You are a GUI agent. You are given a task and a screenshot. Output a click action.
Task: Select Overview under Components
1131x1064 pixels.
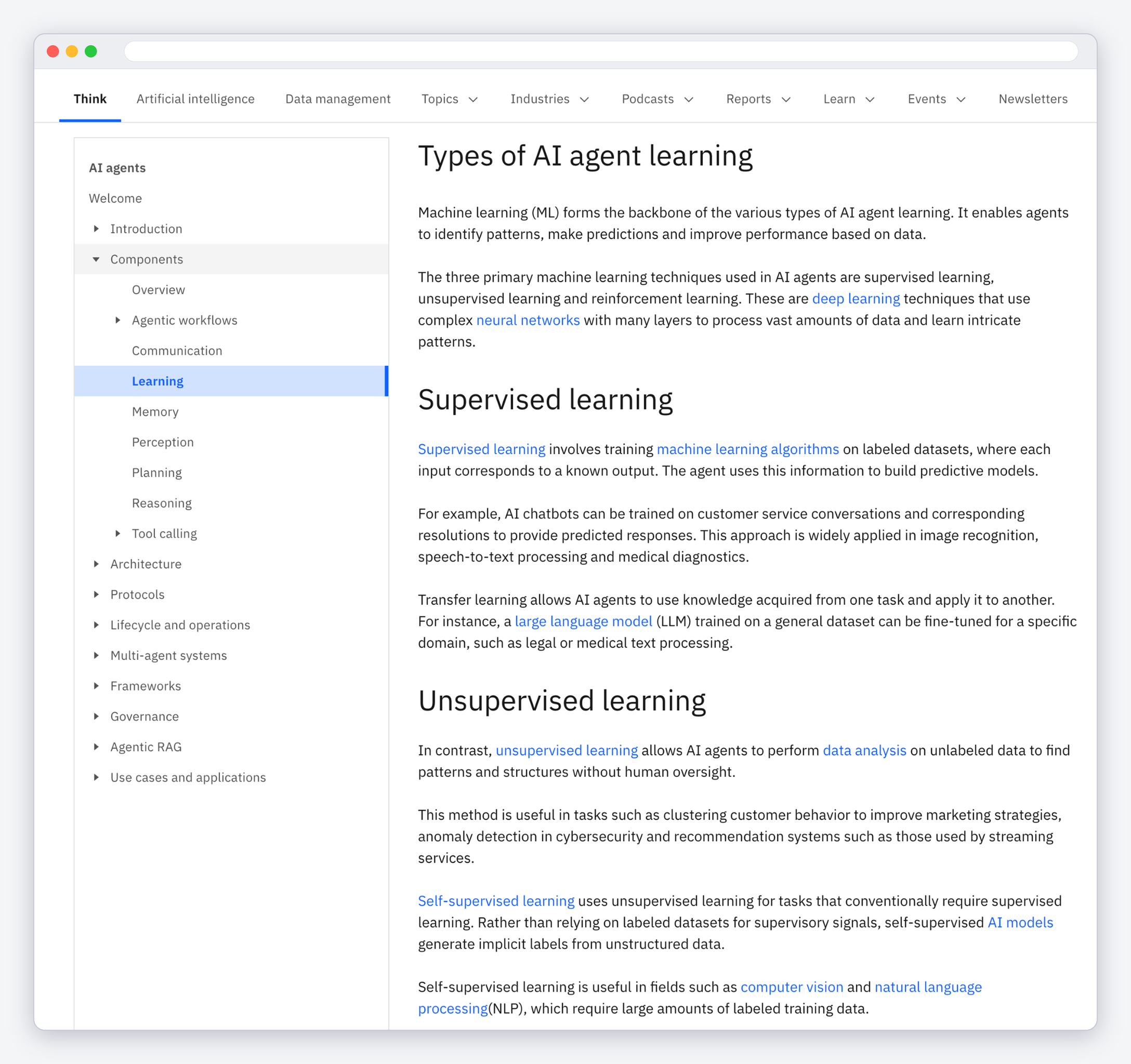(158, 290)
